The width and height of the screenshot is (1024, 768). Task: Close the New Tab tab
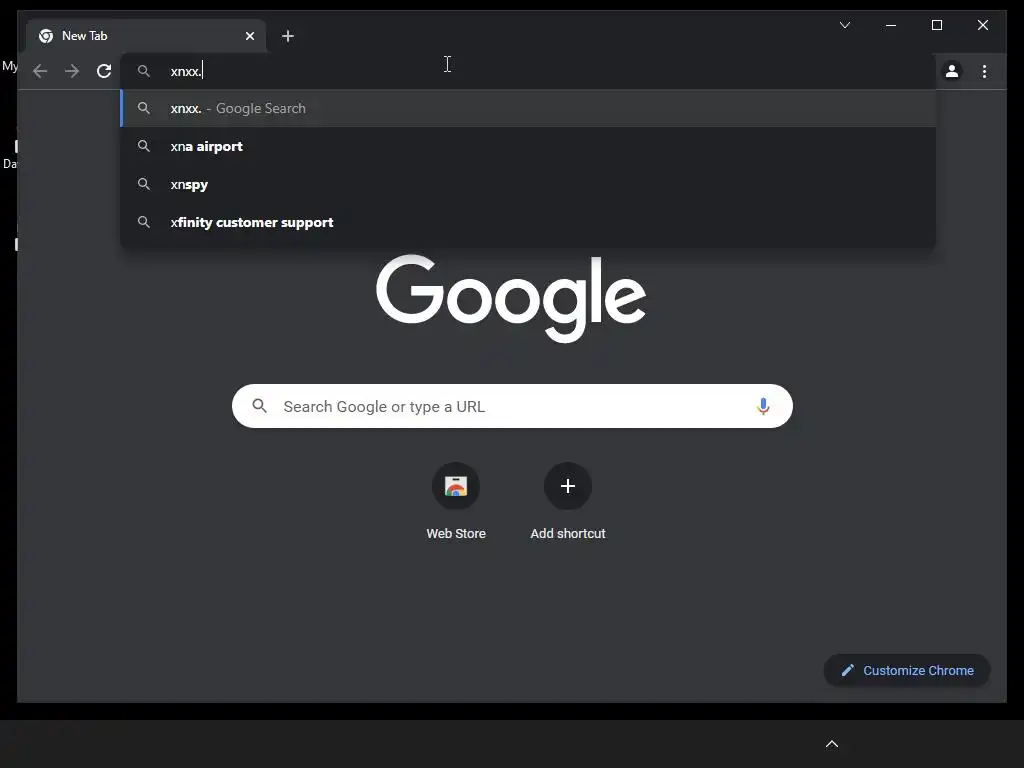pos(249,36)
